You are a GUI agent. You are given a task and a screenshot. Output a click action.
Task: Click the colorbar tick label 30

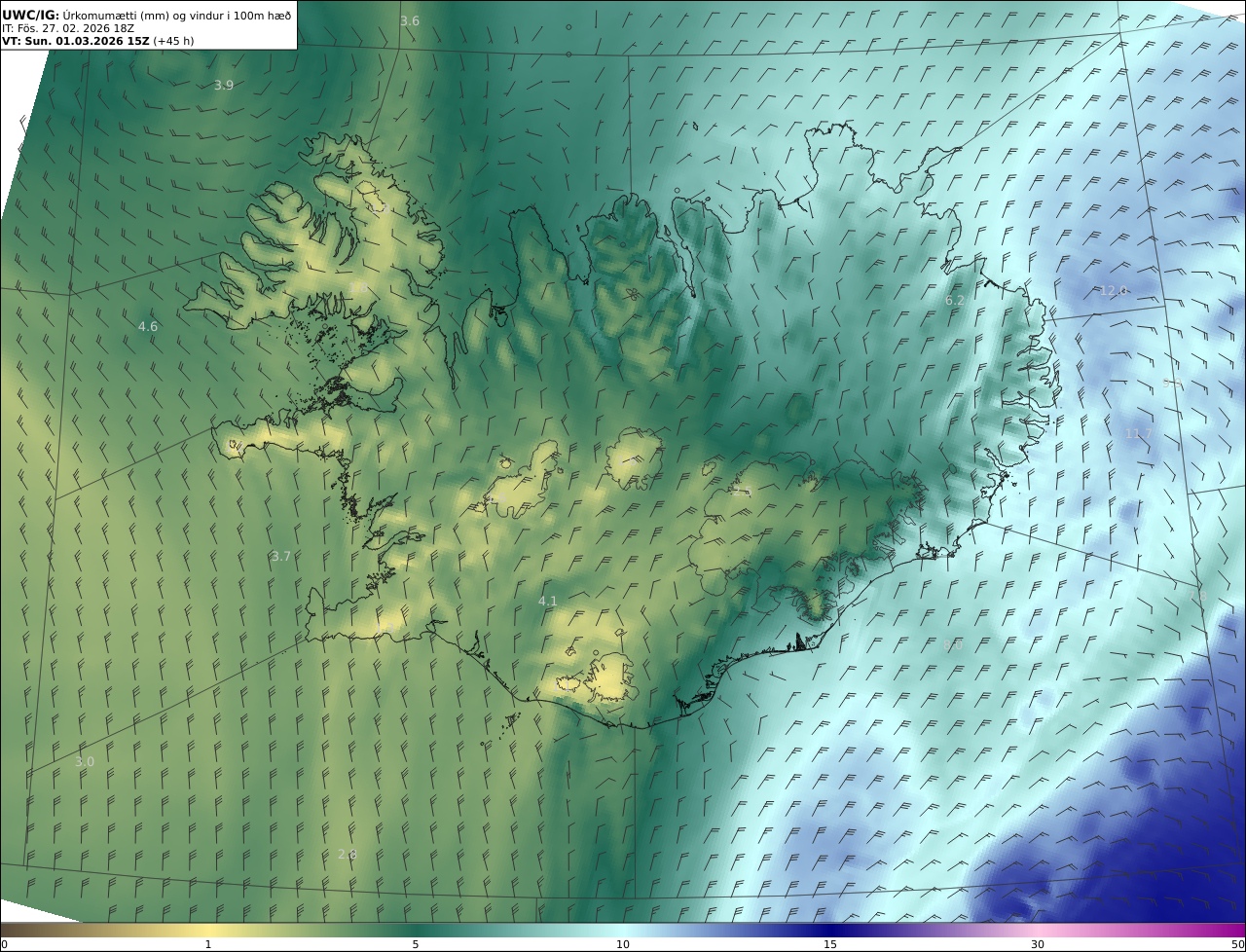click(x=1038, y=944)
